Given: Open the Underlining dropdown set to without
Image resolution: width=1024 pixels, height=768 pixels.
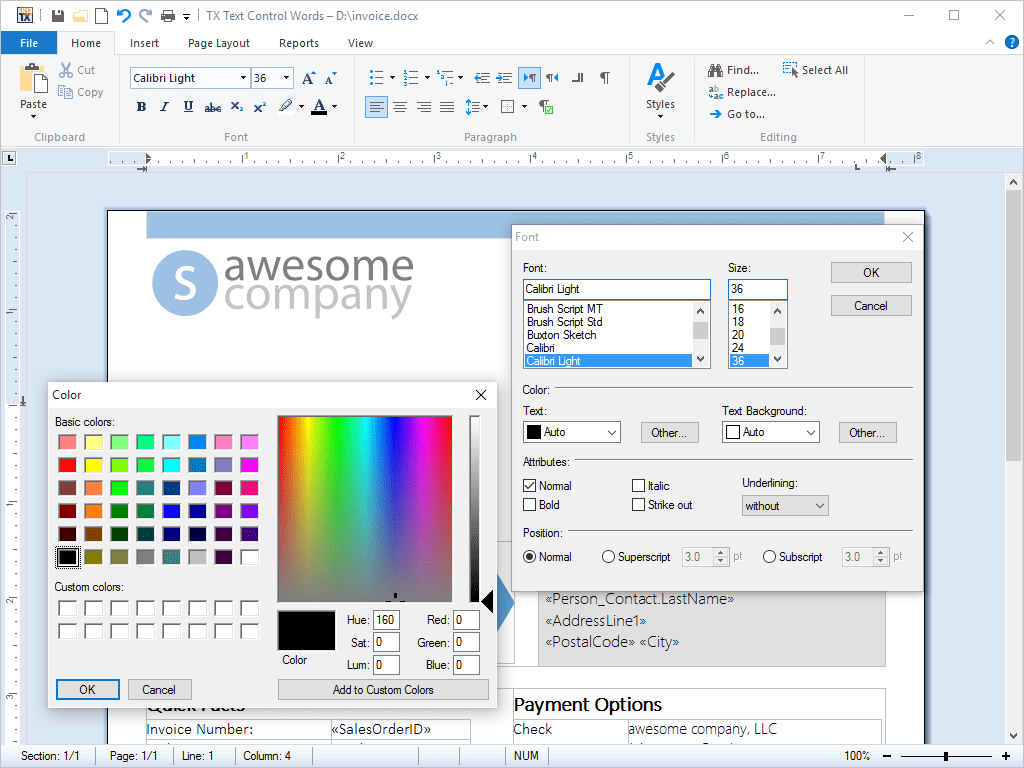Looking at the screenshot, I should [784, 506].
